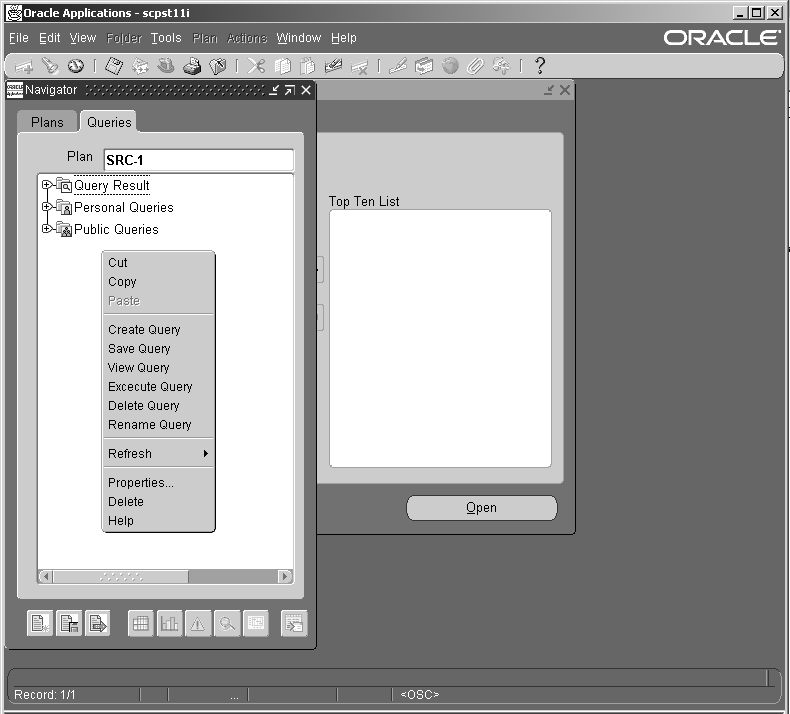Click the Show Navigator compass icon
This screenshot has height=714, width=790.
point(76,66)
